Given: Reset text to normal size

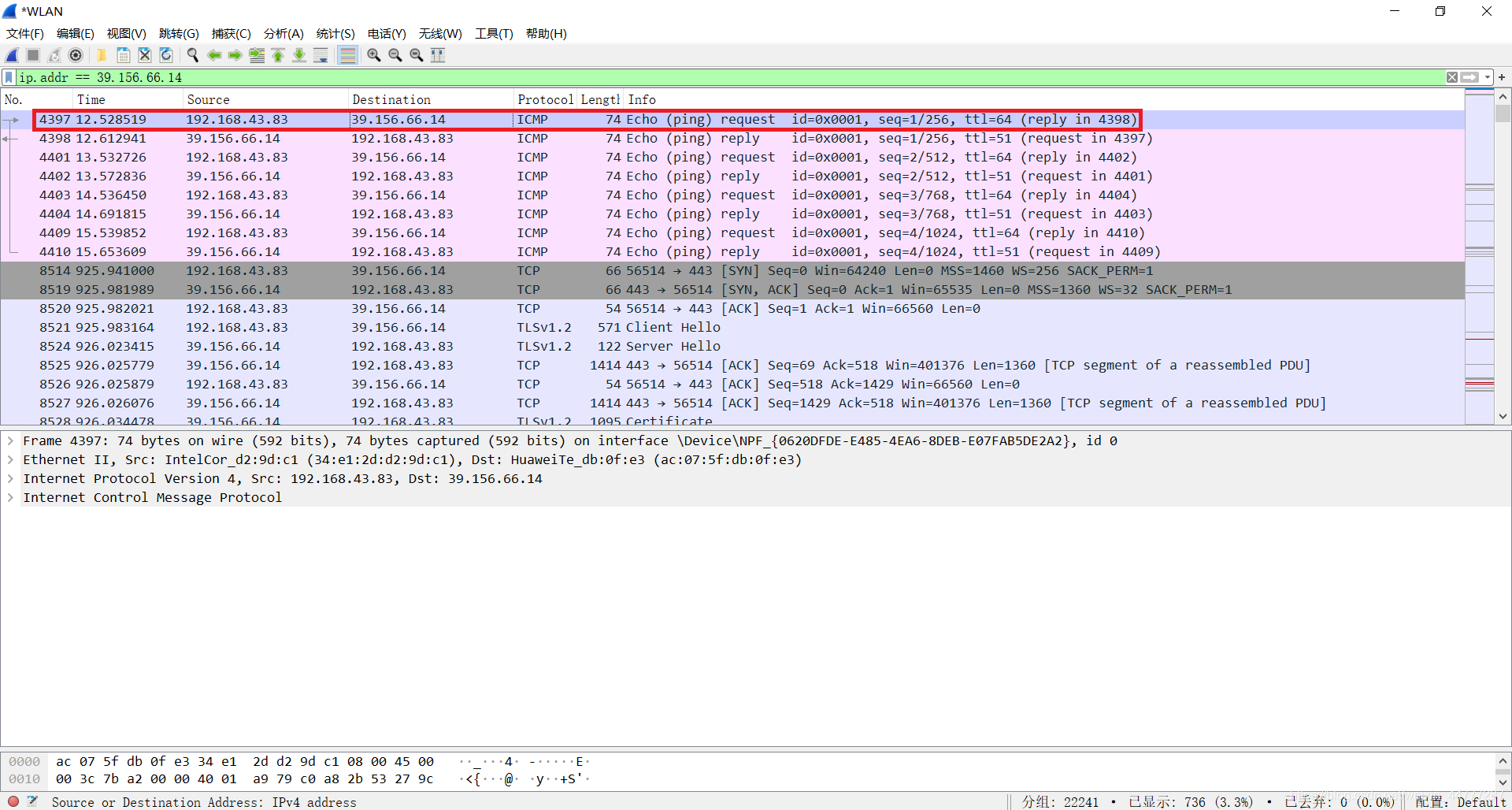Looking at the screenshot, I should [x=417, y=55].
